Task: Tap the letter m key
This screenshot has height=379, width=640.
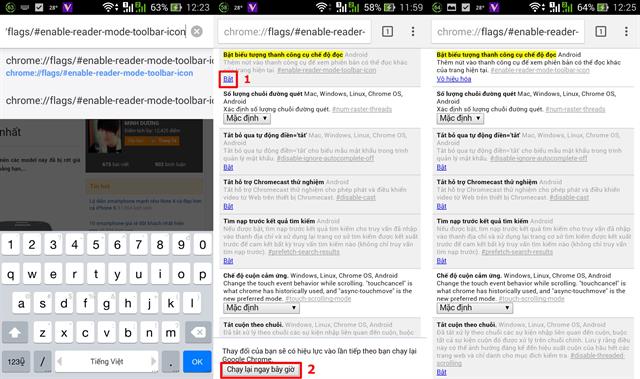Action: (171, 332)
